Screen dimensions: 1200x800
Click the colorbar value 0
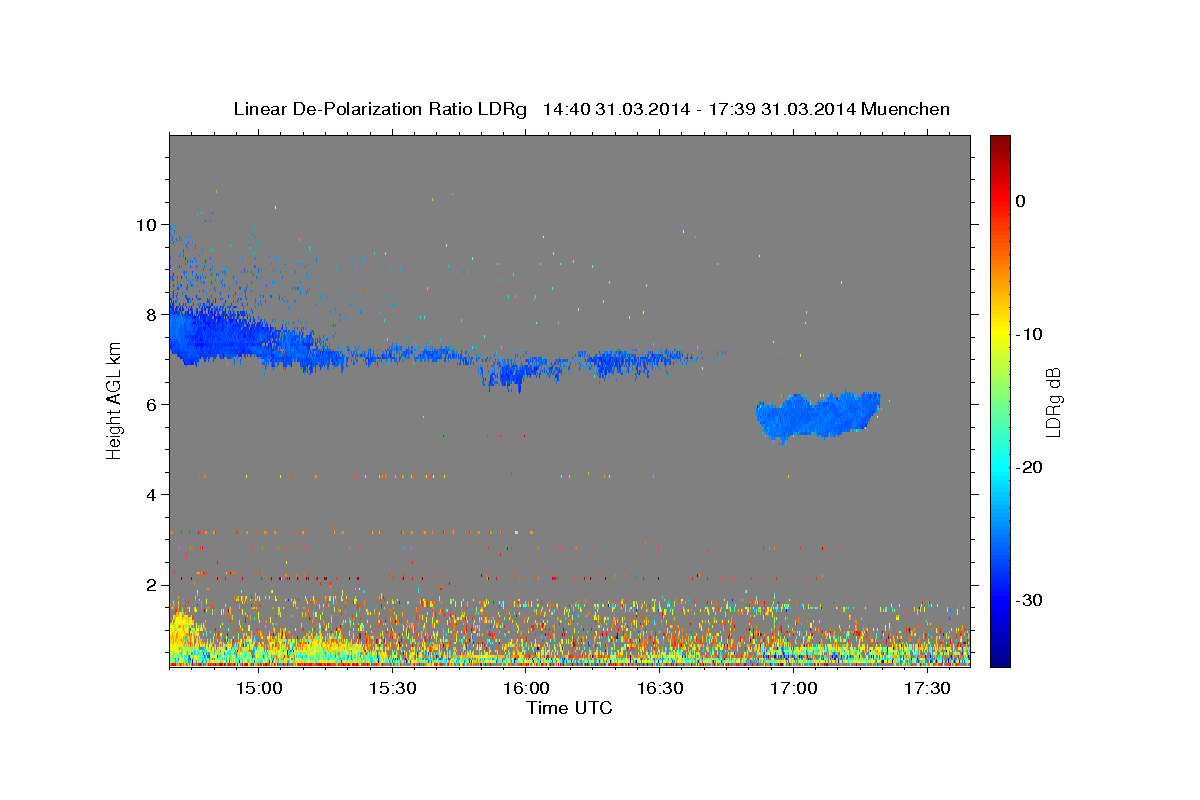coord(1021,201)
